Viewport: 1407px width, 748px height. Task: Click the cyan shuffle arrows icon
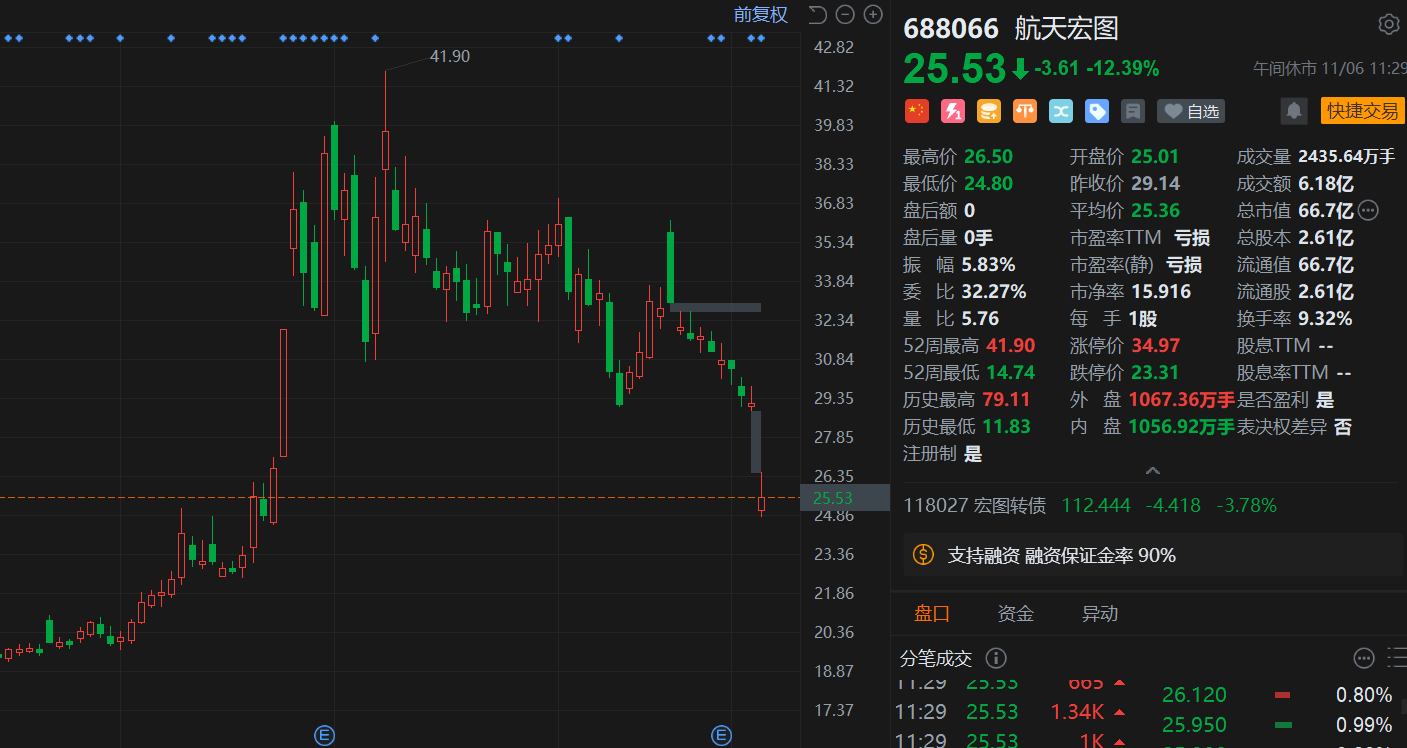(x=1061, y=111)
